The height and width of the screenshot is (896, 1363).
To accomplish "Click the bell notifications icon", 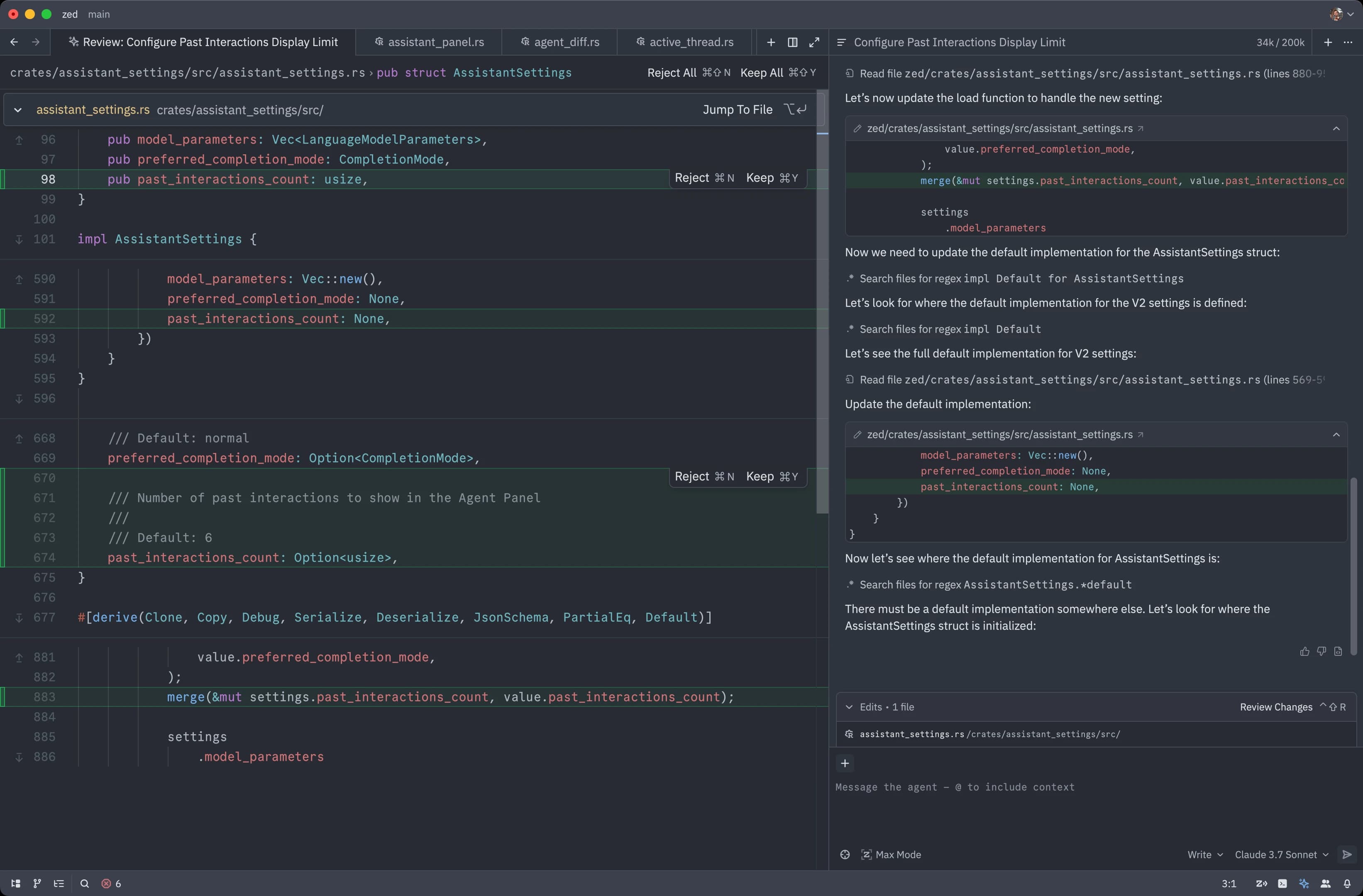I will click(1347, 884).
